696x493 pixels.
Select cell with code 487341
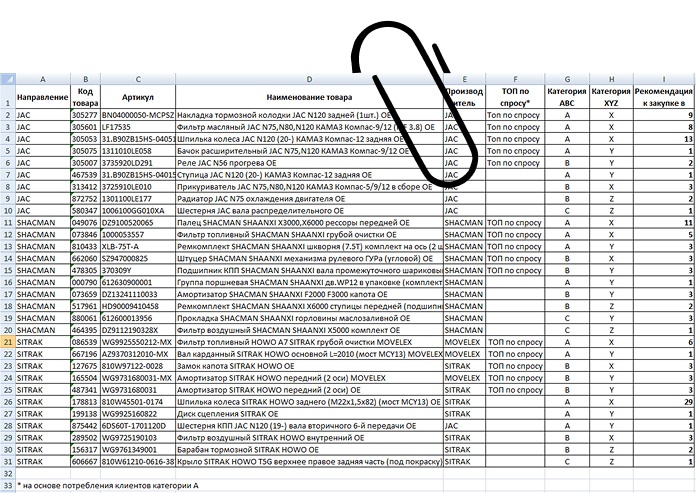85,390
